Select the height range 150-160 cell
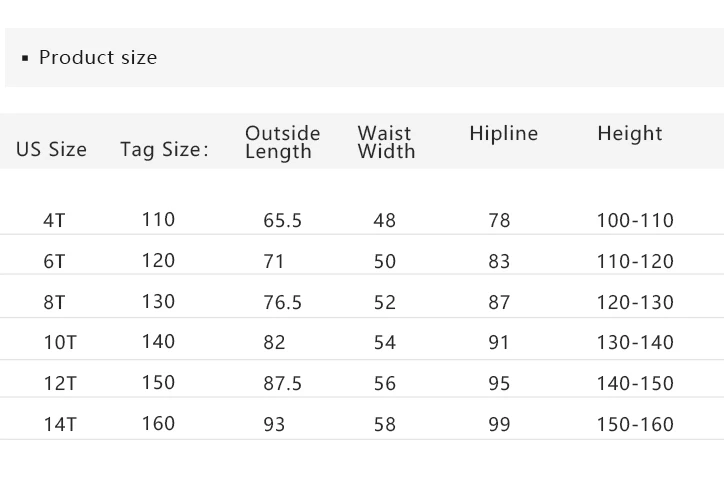This screenshot has height=496, width=724. pyautogui.click(x=635, y=425)
